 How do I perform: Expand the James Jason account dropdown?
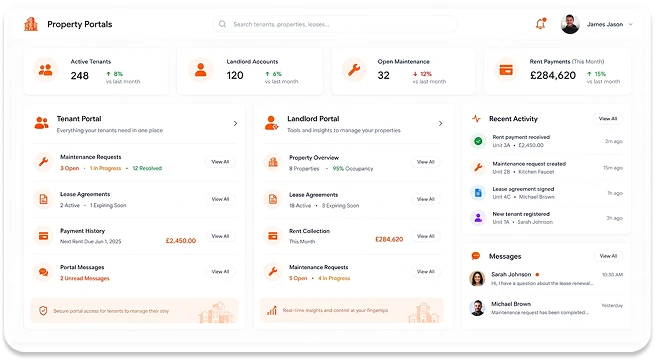pyautogui.click(x=630, y=24)
